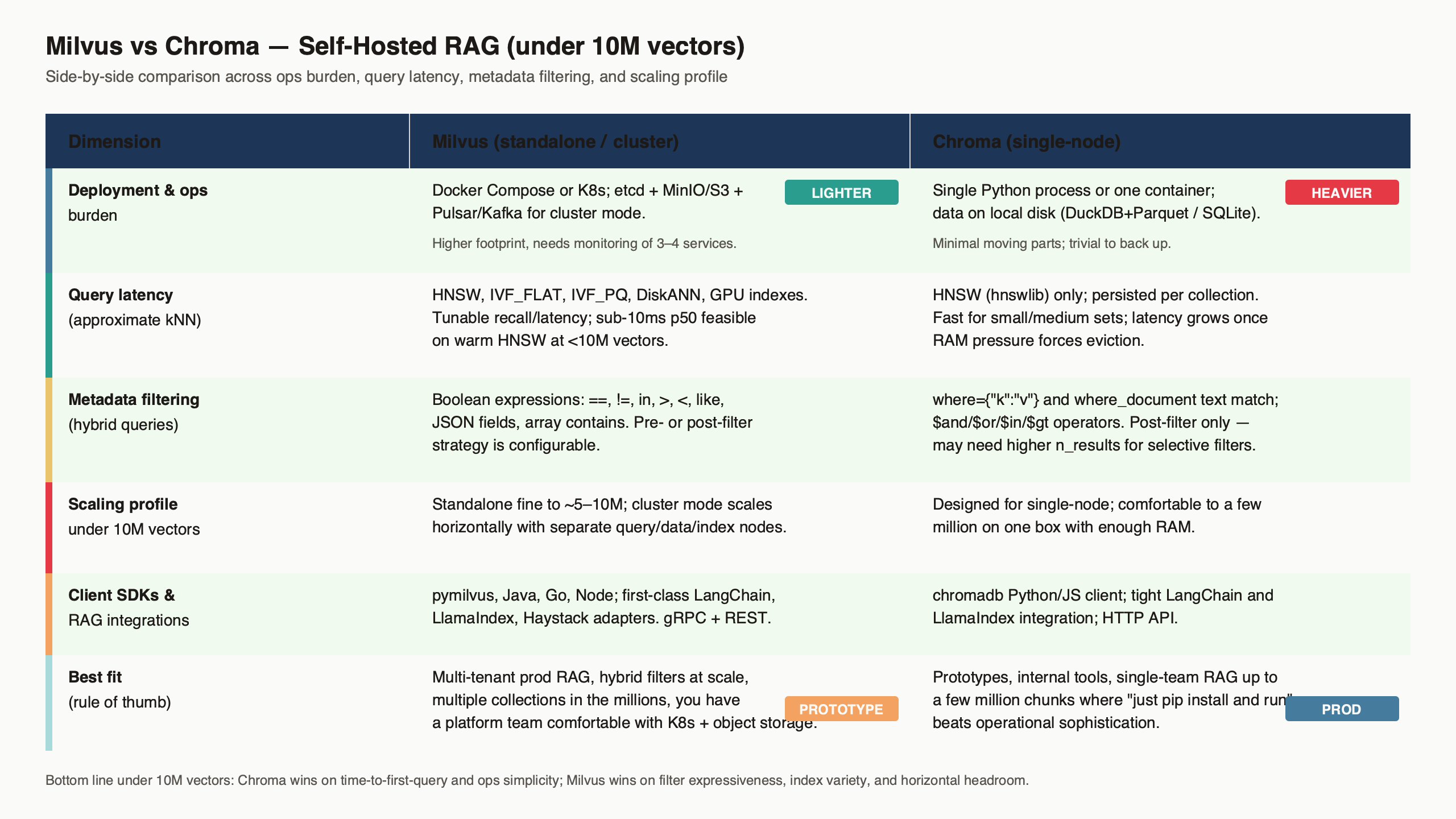Viewport: 1456px width, 819px height.
Task: Click Chroma text 'Prototypes, internal tools, single-team RAG up to'
Action: click(x=1105, y=677)
